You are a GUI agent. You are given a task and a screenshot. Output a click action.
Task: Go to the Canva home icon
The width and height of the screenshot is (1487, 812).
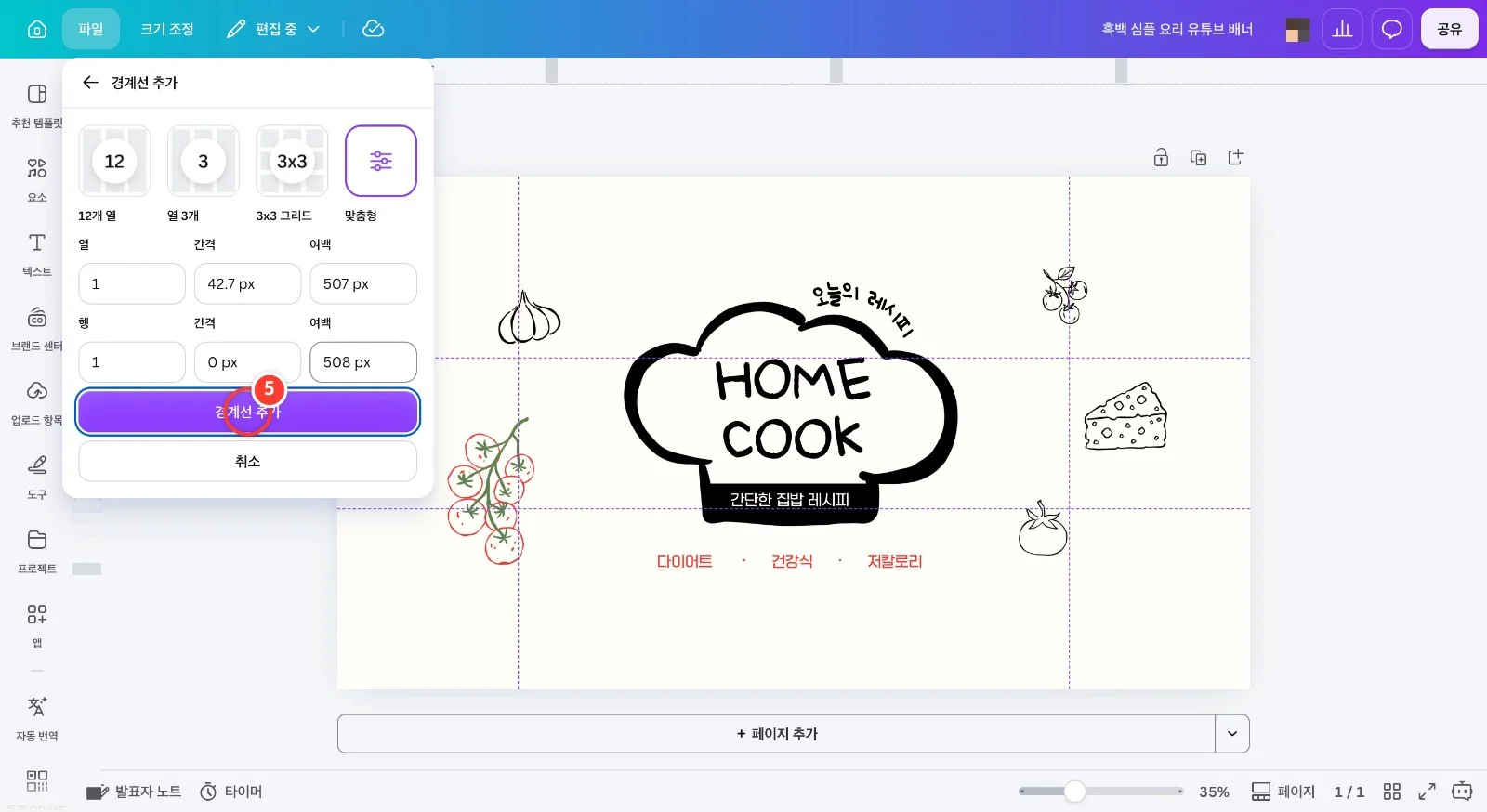click(x=37, y=29)
